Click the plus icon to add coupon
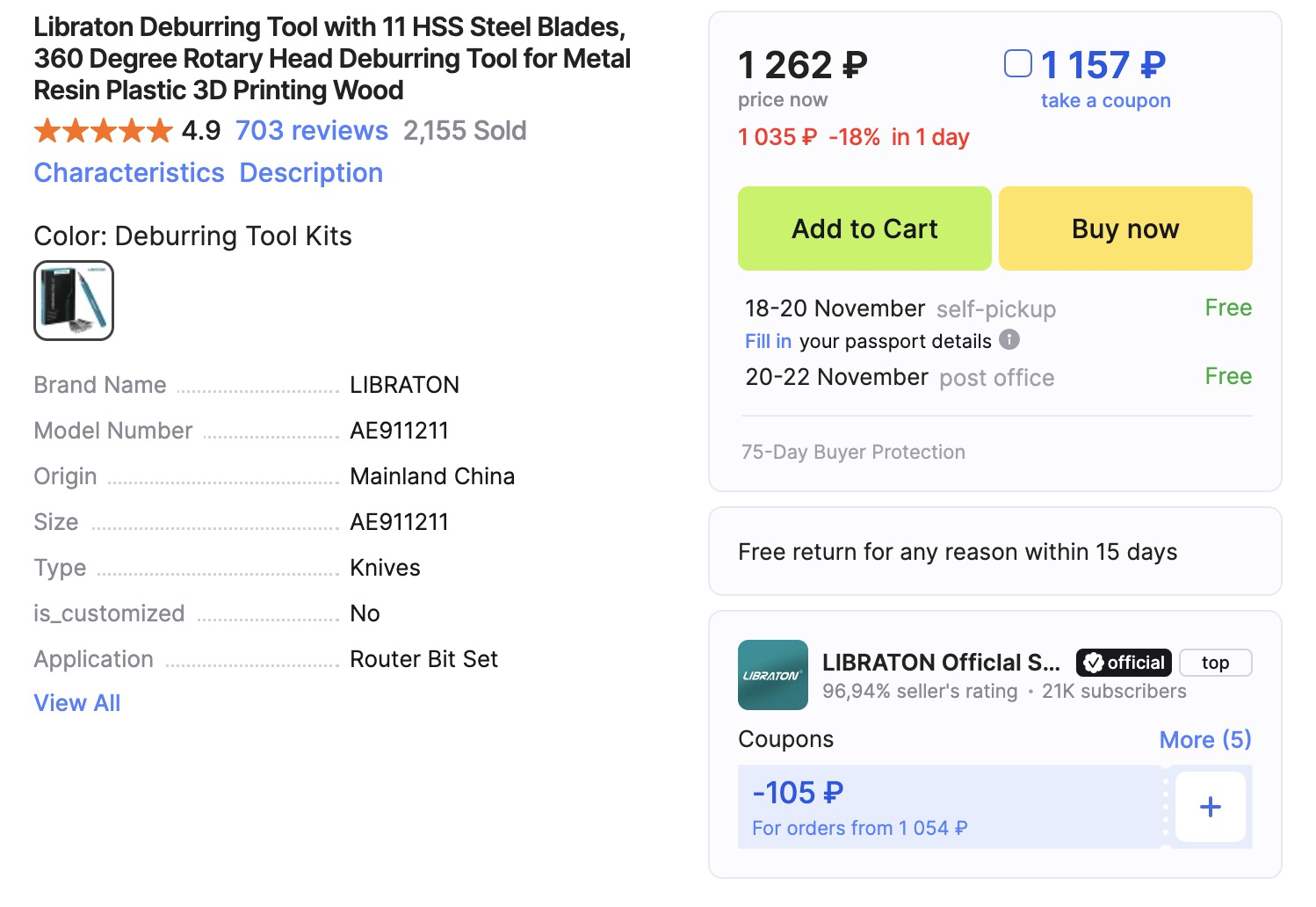Image resolution: width=1316 pixels, height=907 pixels. tap(1210, 807)
